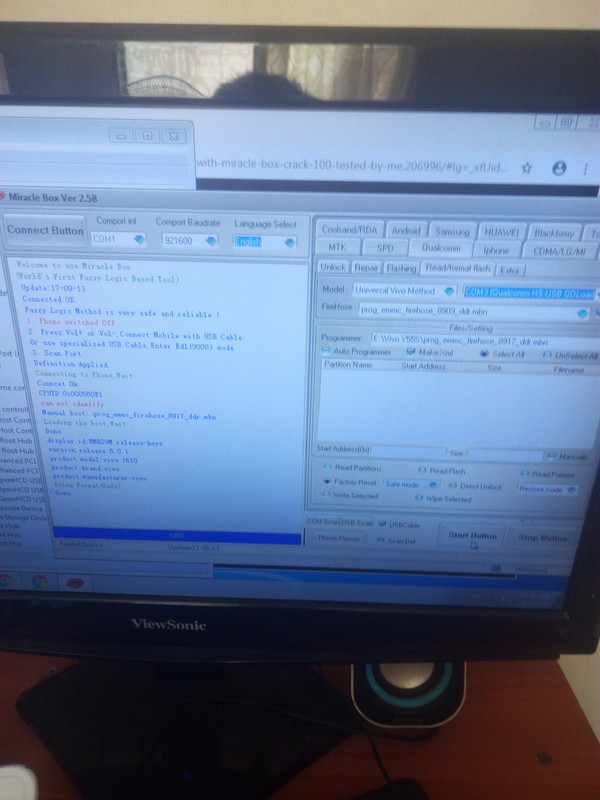Open the COM3 Qualcomm HS-USB port dropdown

tap(531, 293)
